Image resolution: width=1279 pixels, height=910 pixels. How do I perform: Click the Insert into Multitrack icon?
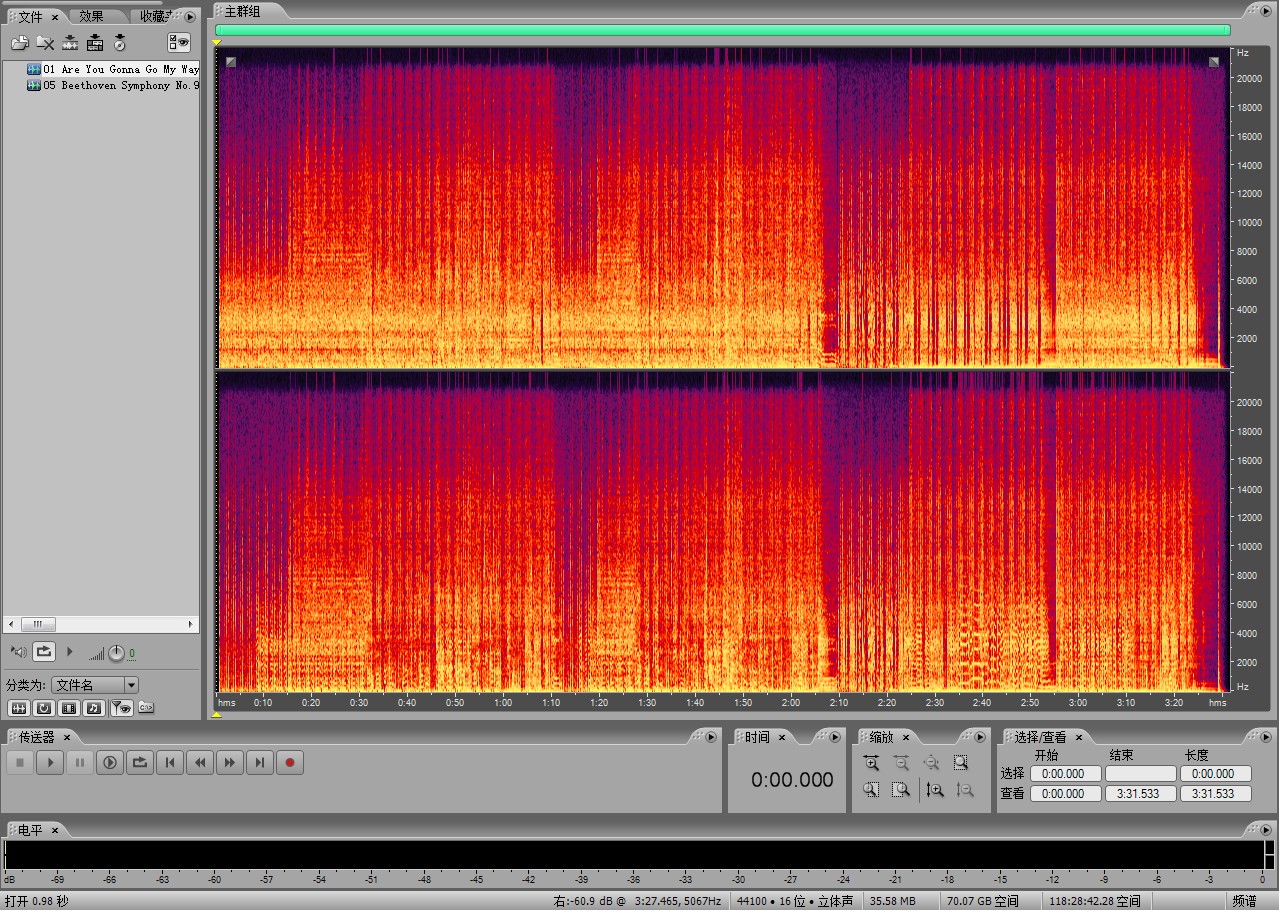95,42
